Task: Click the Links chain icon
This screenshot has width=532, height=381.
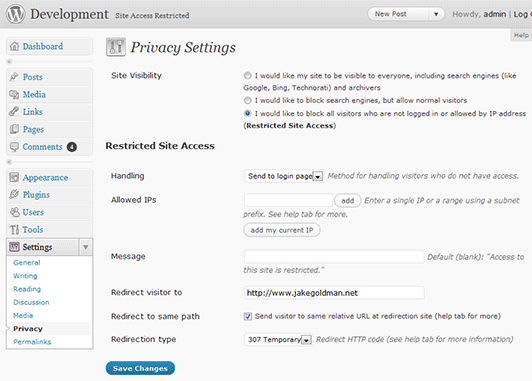Action: (14, 112)
